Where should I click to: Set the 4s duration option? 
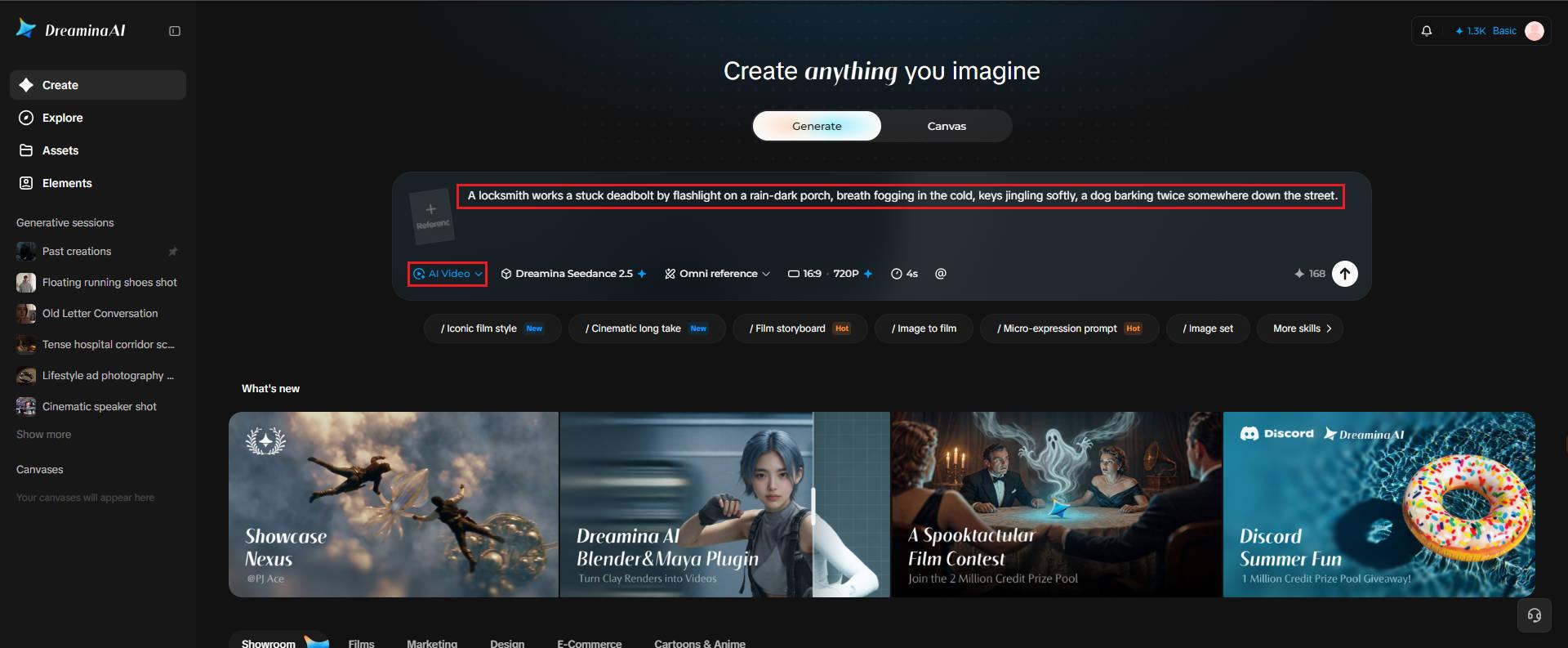pyautogui.click(x=904, y=274)
